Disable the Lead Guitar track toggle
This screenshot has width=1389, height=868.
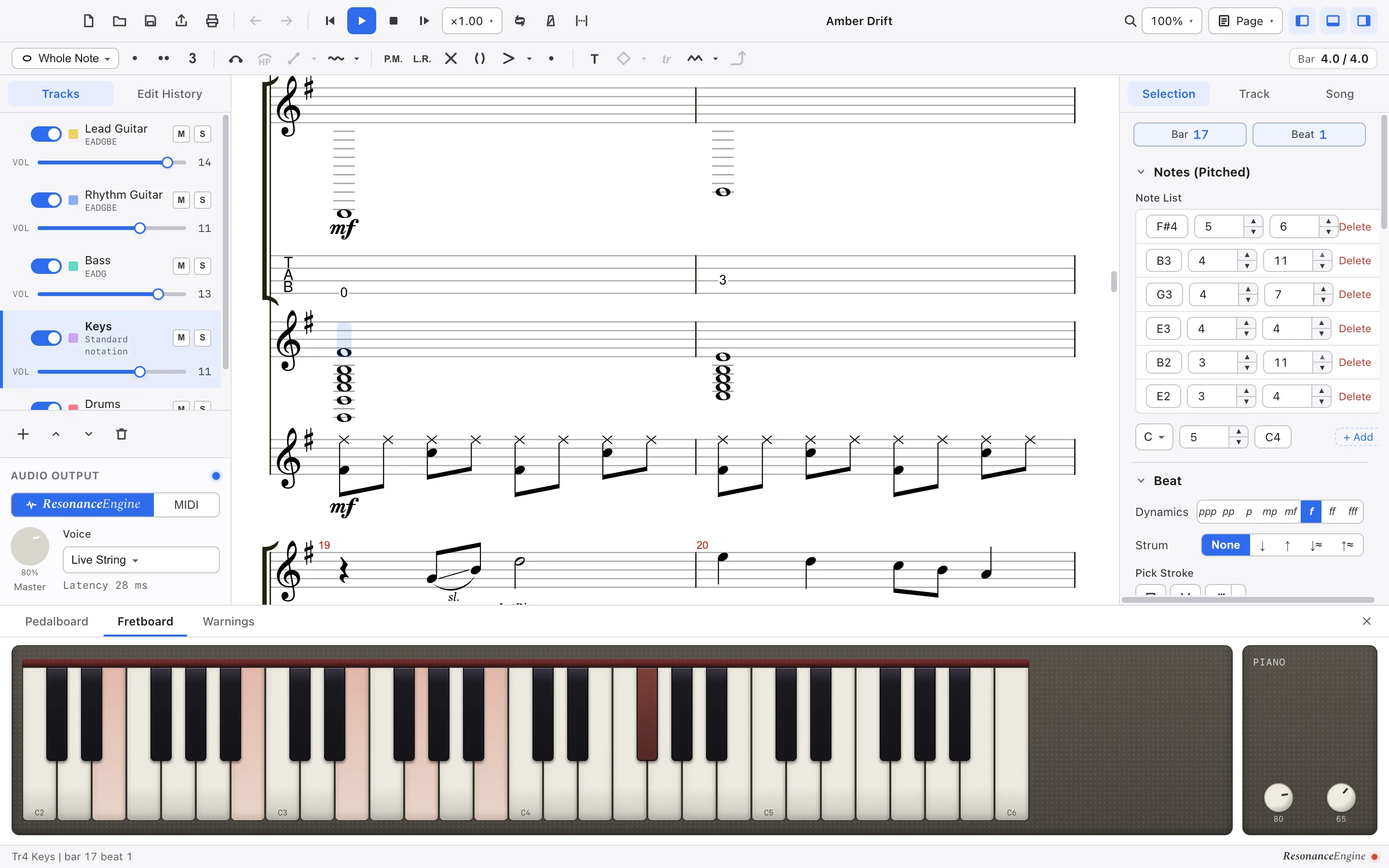[x=46, y=135]
